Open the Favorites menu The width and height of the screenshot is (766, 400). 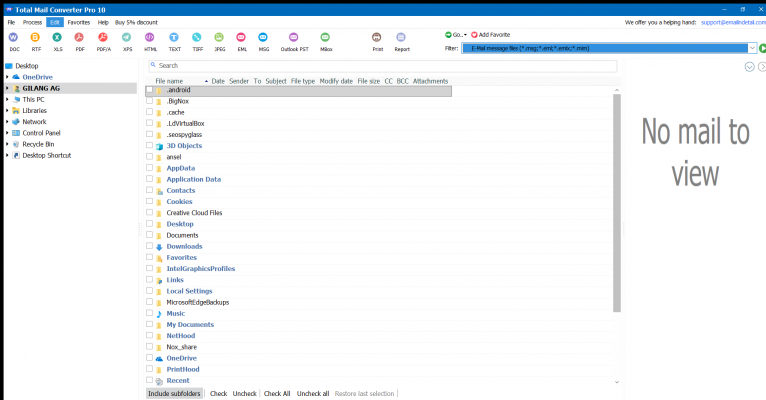point(79,22)
